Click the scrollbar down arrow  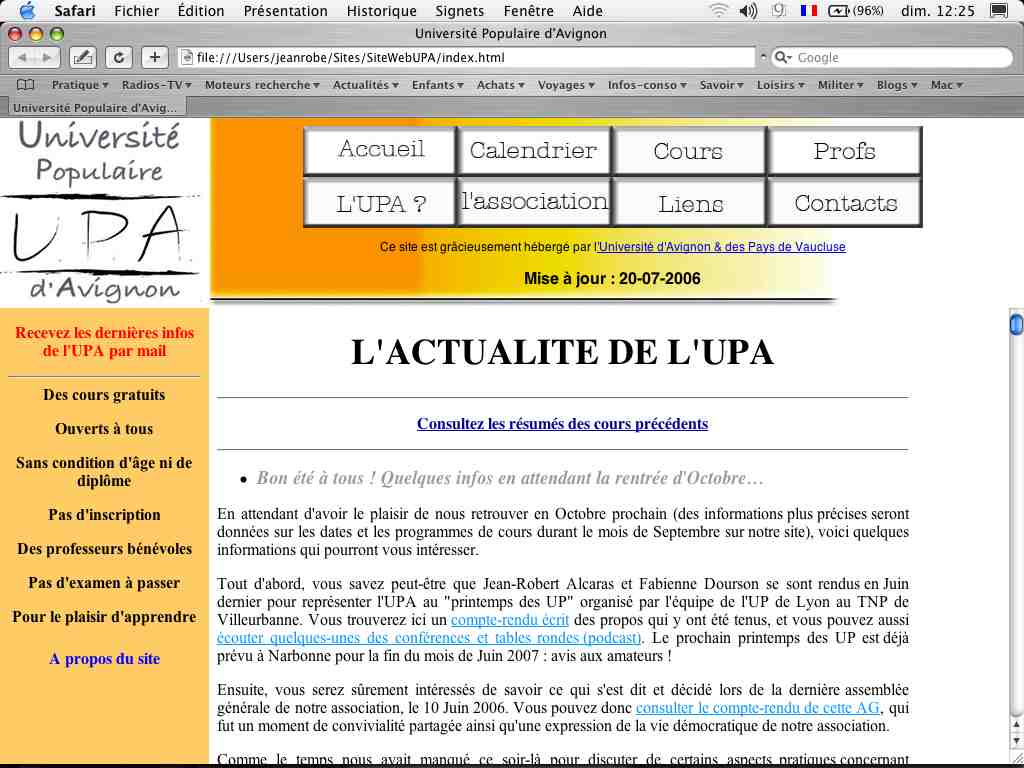point(1016,740)
